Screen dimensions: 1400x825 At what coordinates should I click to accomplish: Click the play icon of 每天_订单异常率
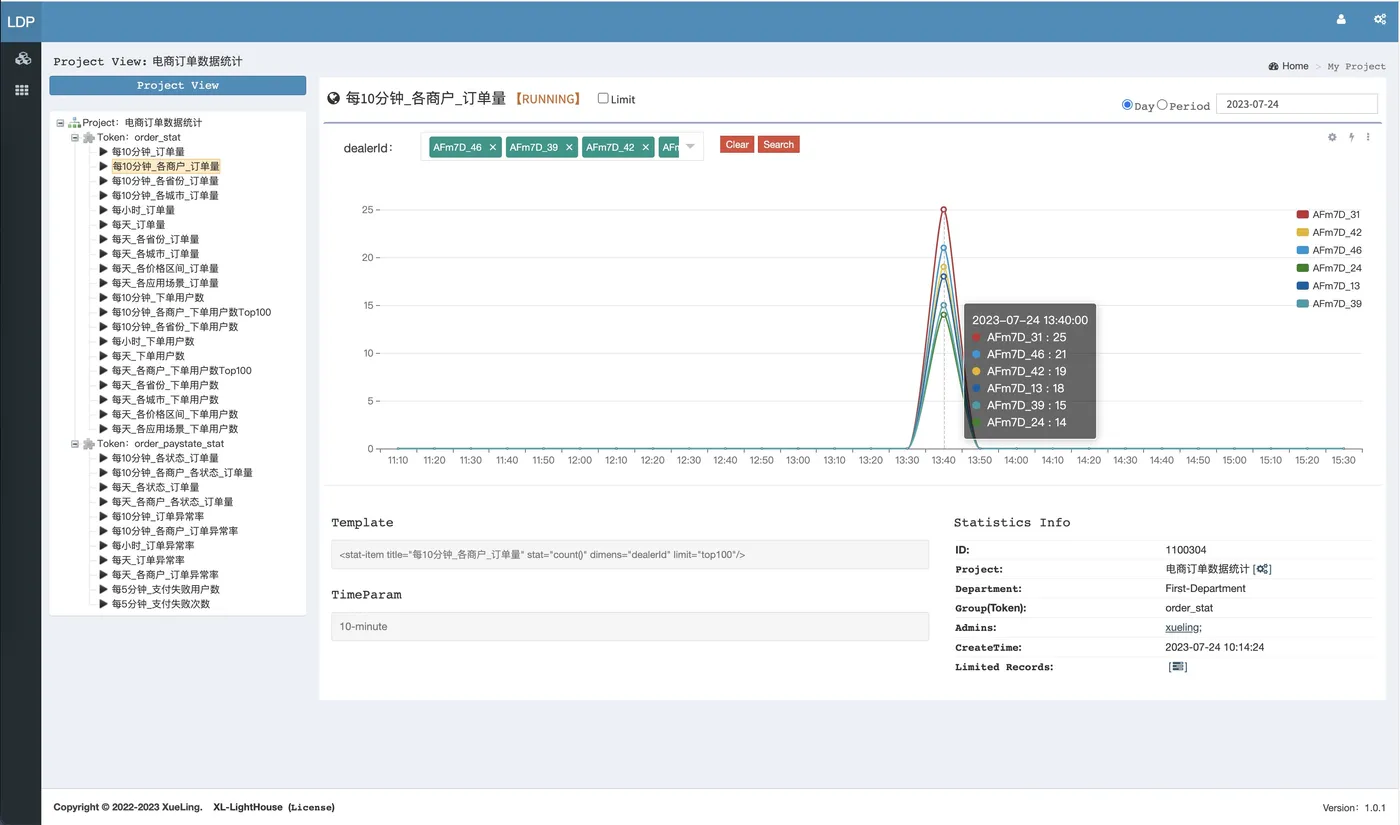click(x=103, y=560)
